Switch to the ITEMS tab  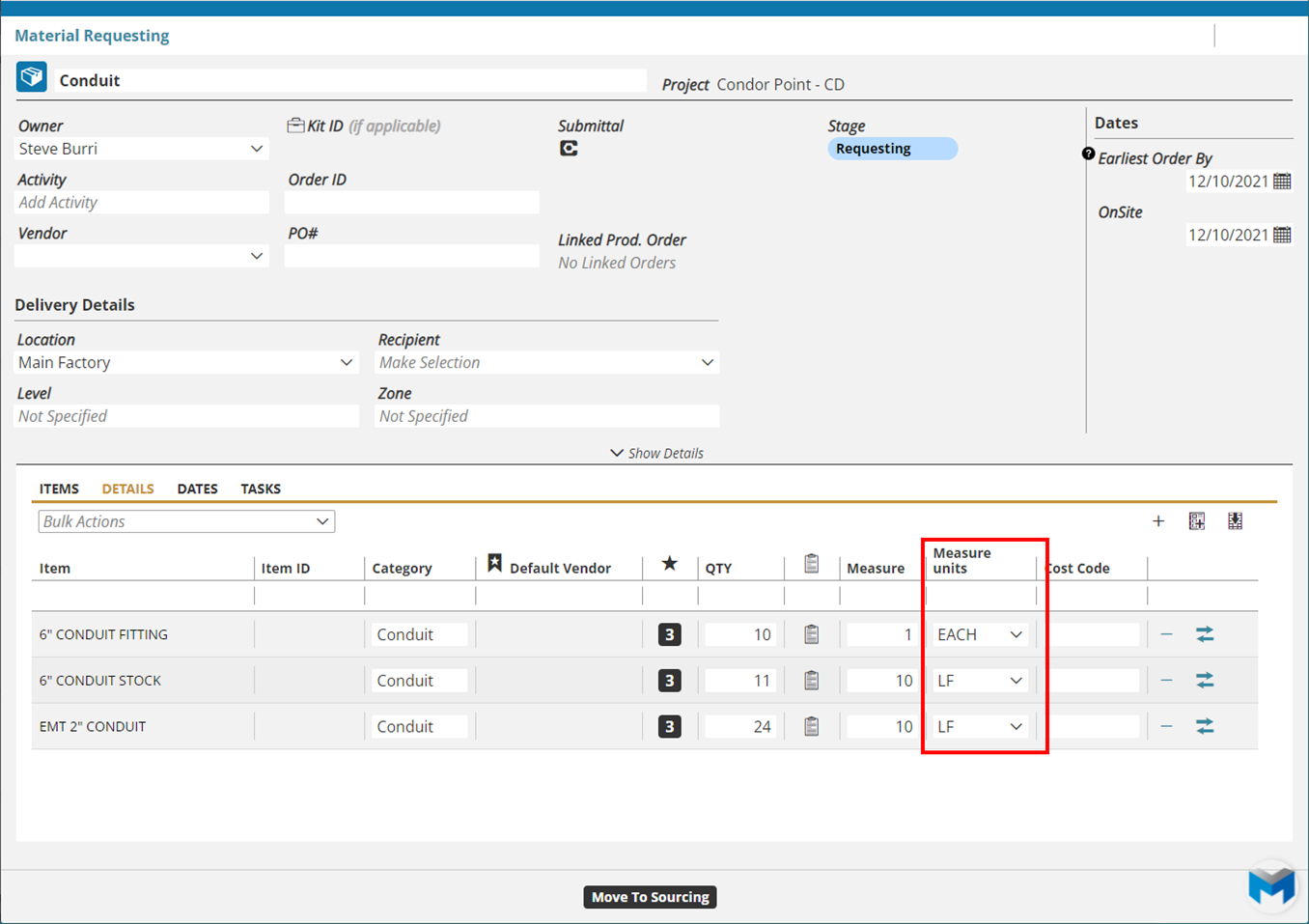pyautogui.click(x=59, y=489)
